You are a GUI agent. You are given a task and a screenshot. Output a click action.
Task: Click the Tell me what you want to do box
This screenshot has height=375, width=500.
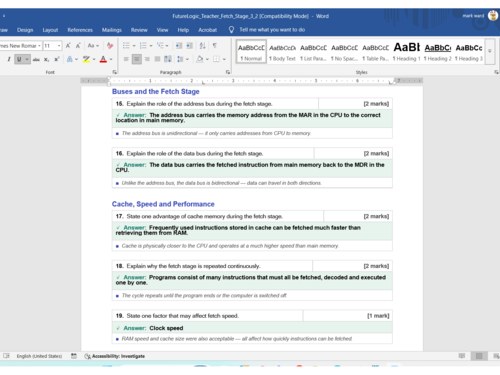click(x=272, y=30)
